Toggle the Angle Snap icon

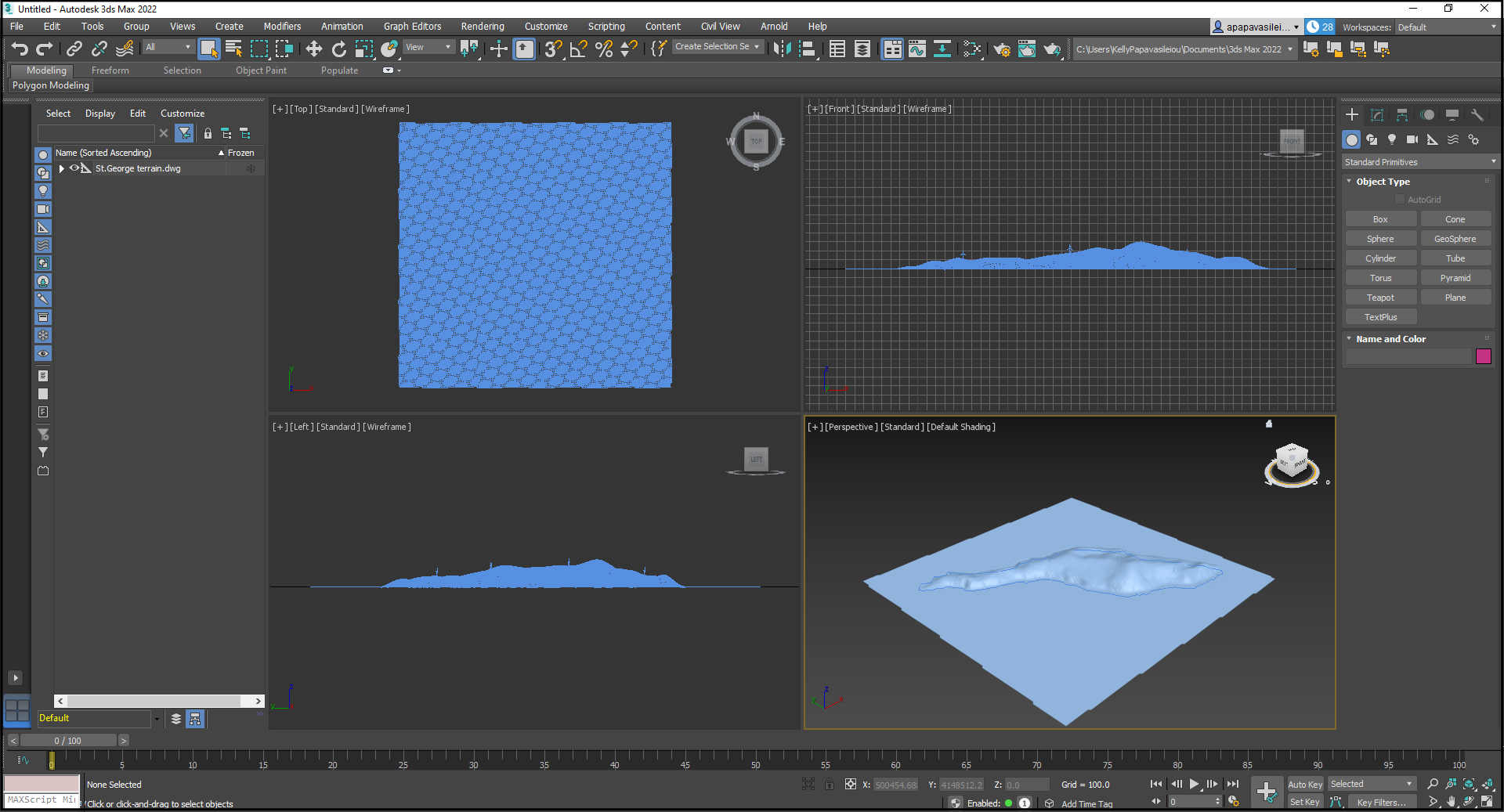[x=578, y=49]
